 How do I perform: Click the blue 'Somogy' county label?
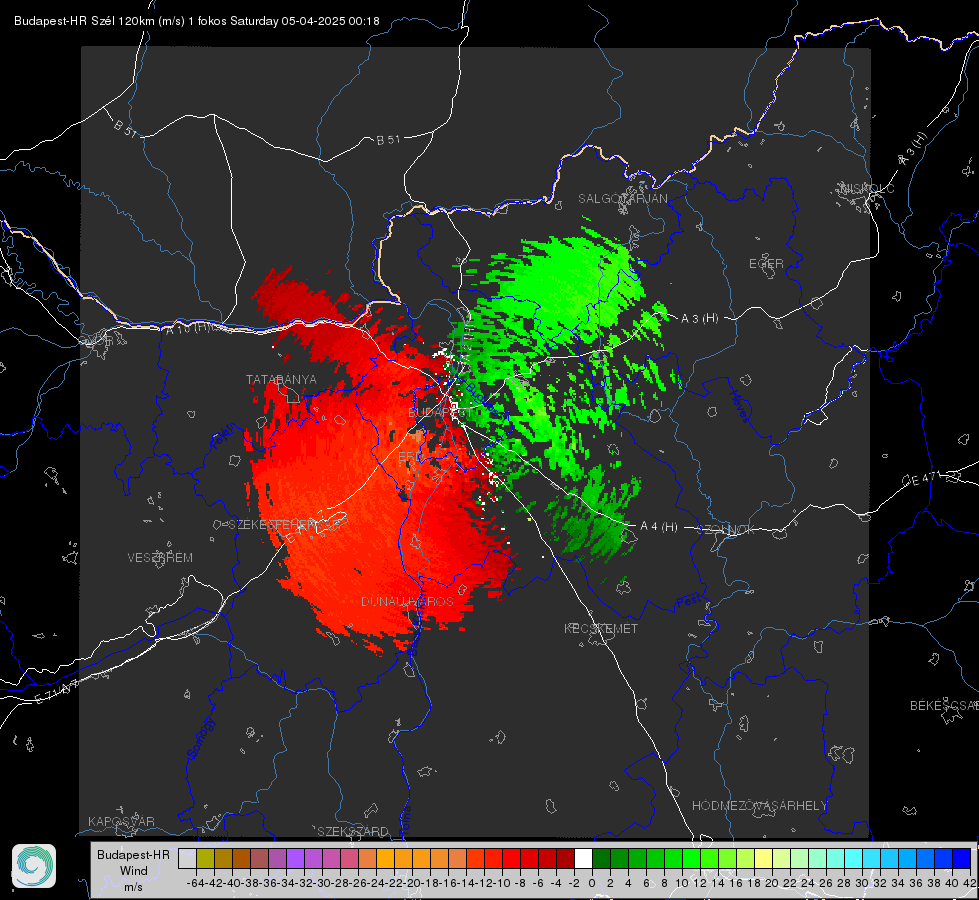(x=200, y=738)
